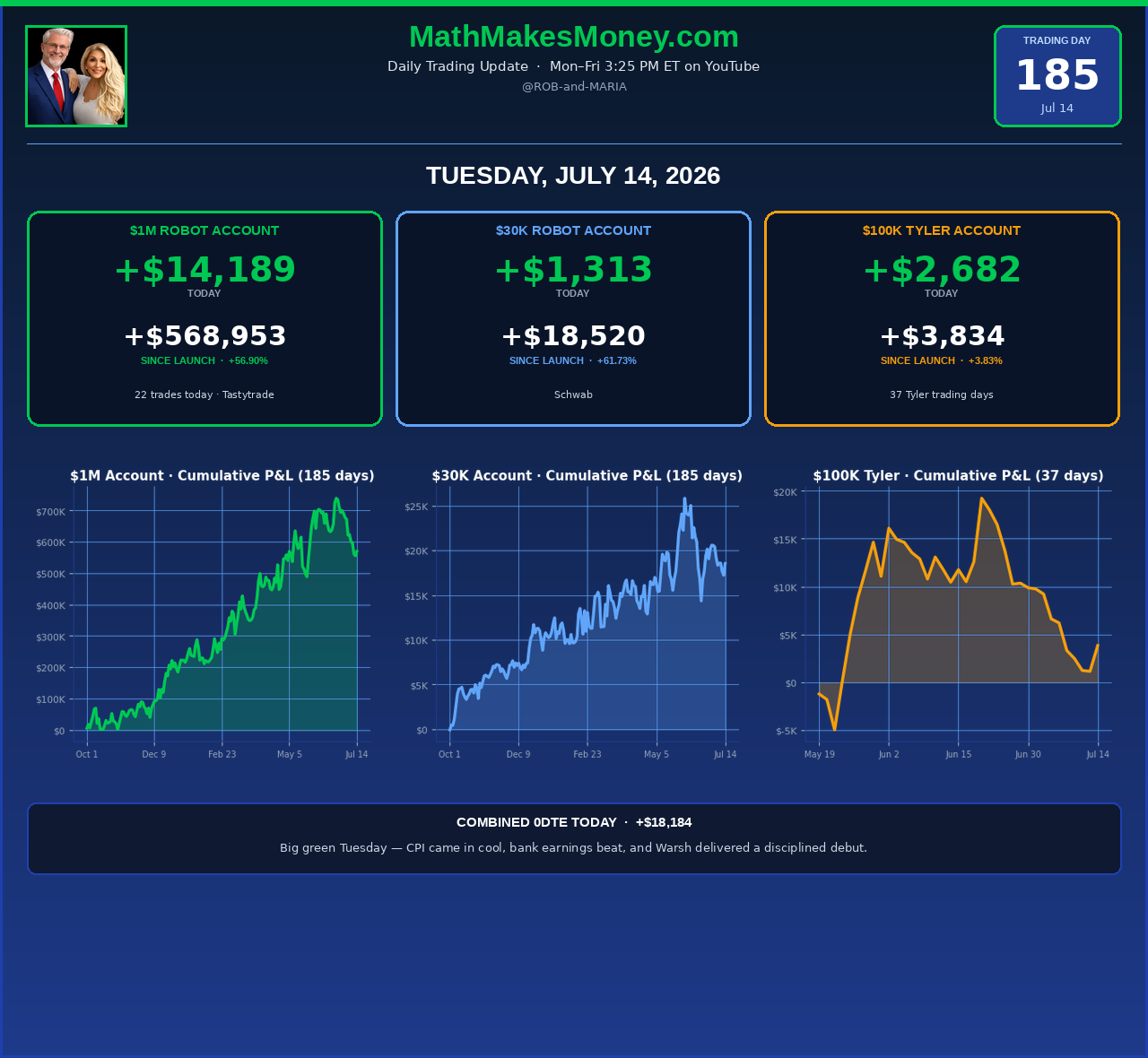Click the $30K Account Cumulative P&L chart title

pyautogui.click(x=587, y=476)
